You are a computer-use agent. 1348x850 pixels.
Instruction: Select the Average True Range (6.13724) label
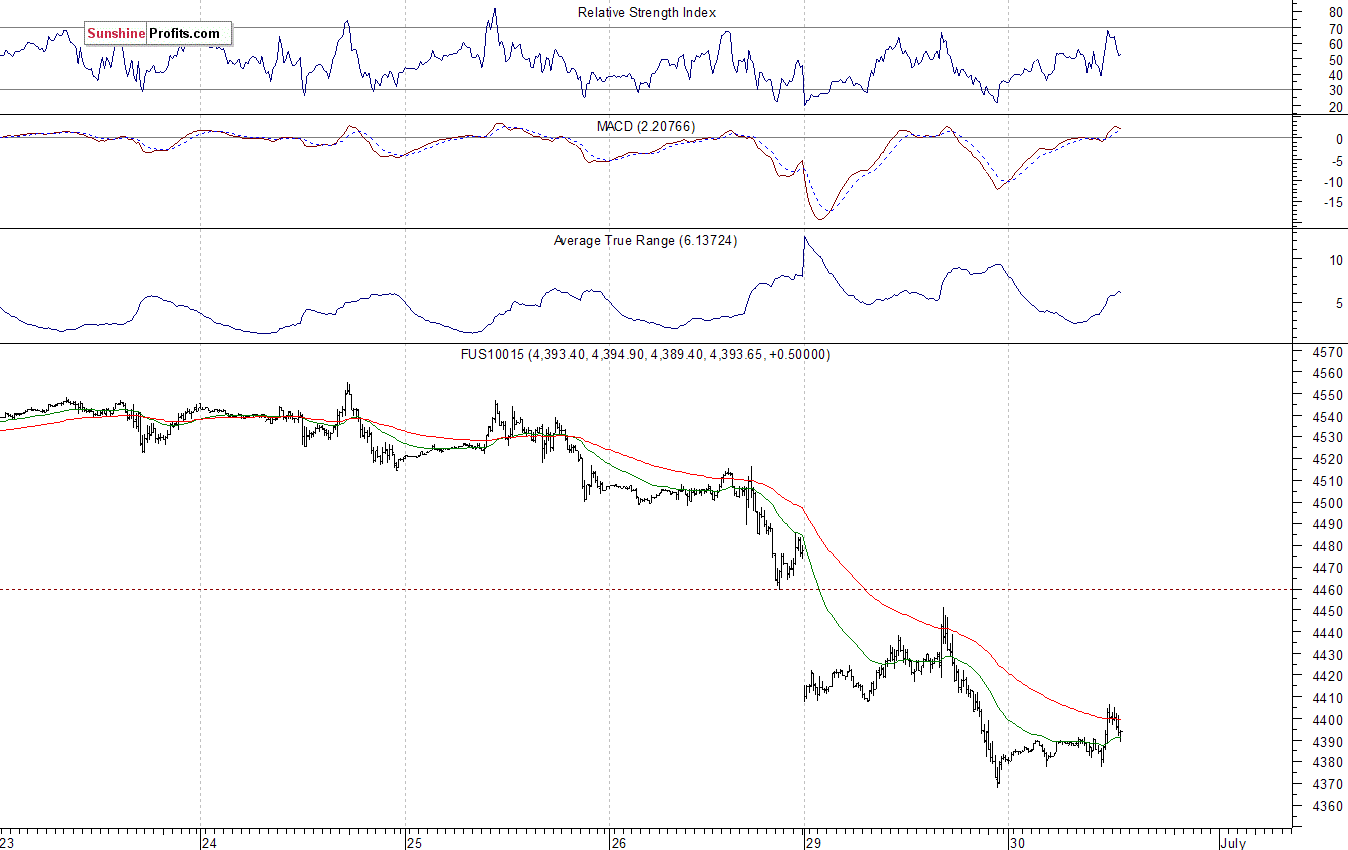645,240
